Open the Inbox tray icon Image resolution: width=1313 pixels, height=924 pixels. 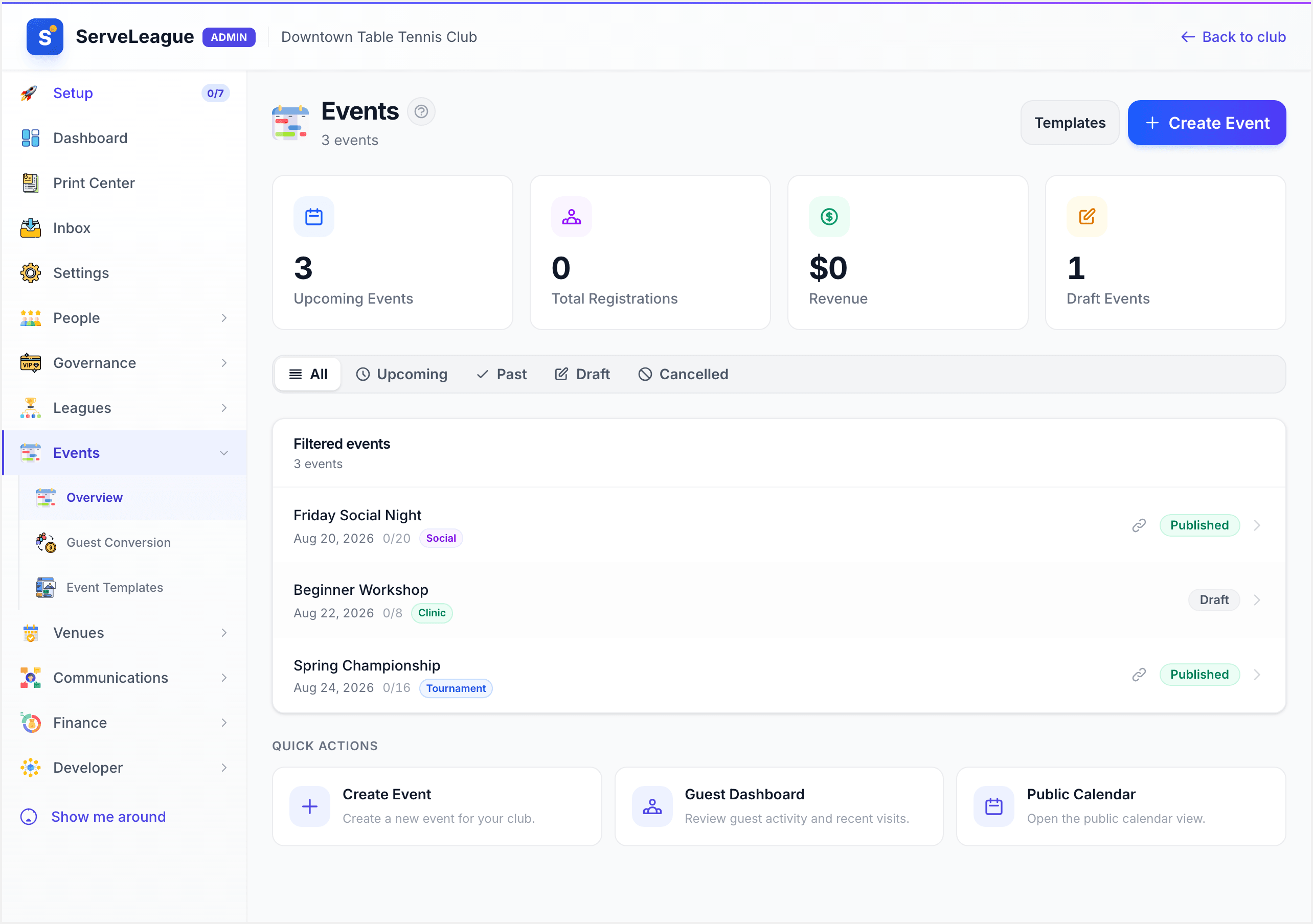click(30, 228)
